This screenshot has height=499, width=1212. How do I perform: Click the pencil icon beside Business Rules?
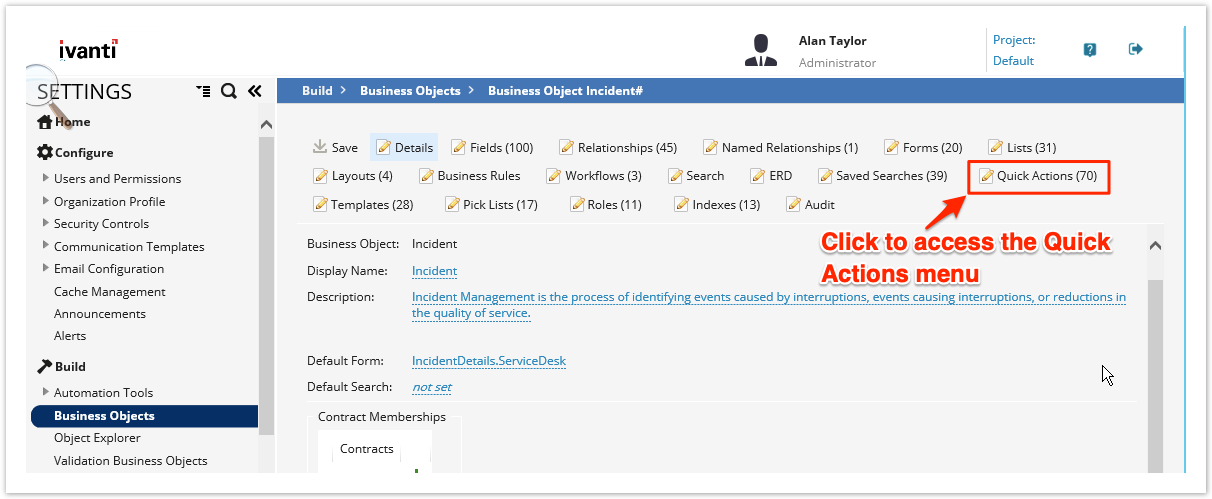point(427,176)
